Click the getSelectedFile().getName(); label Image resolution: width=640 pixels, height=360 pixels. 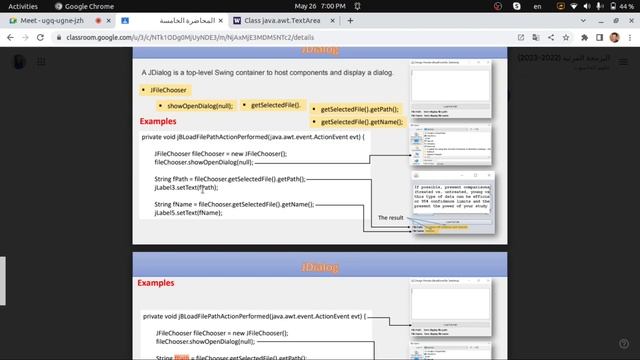(358, 122)
